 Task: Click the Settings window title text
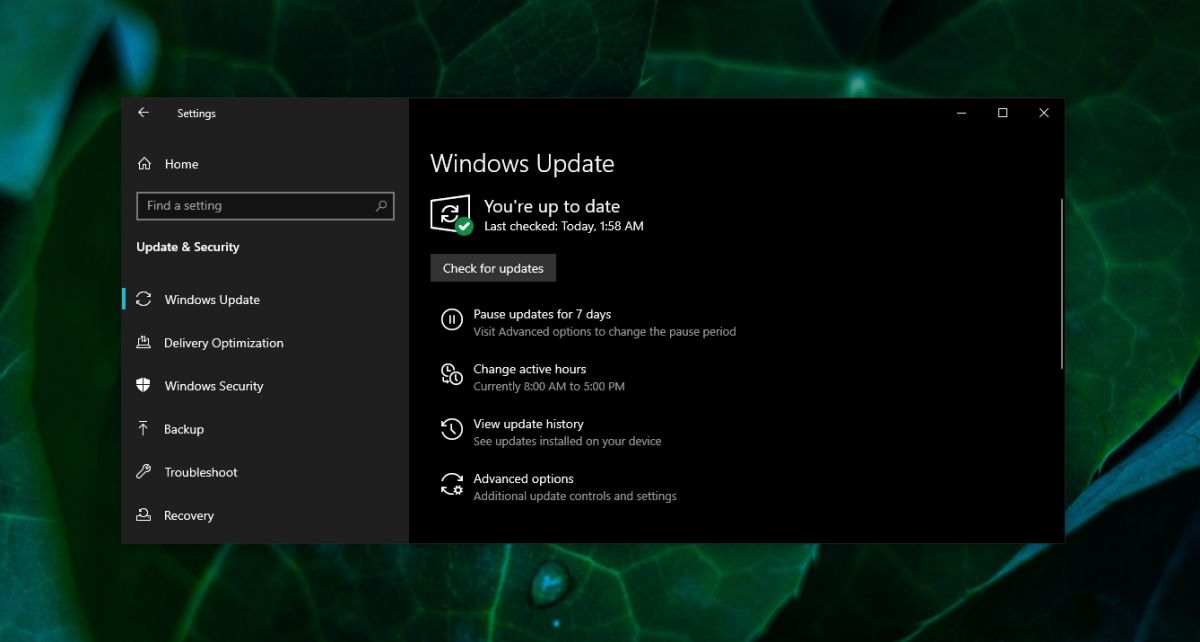[196, 114]
